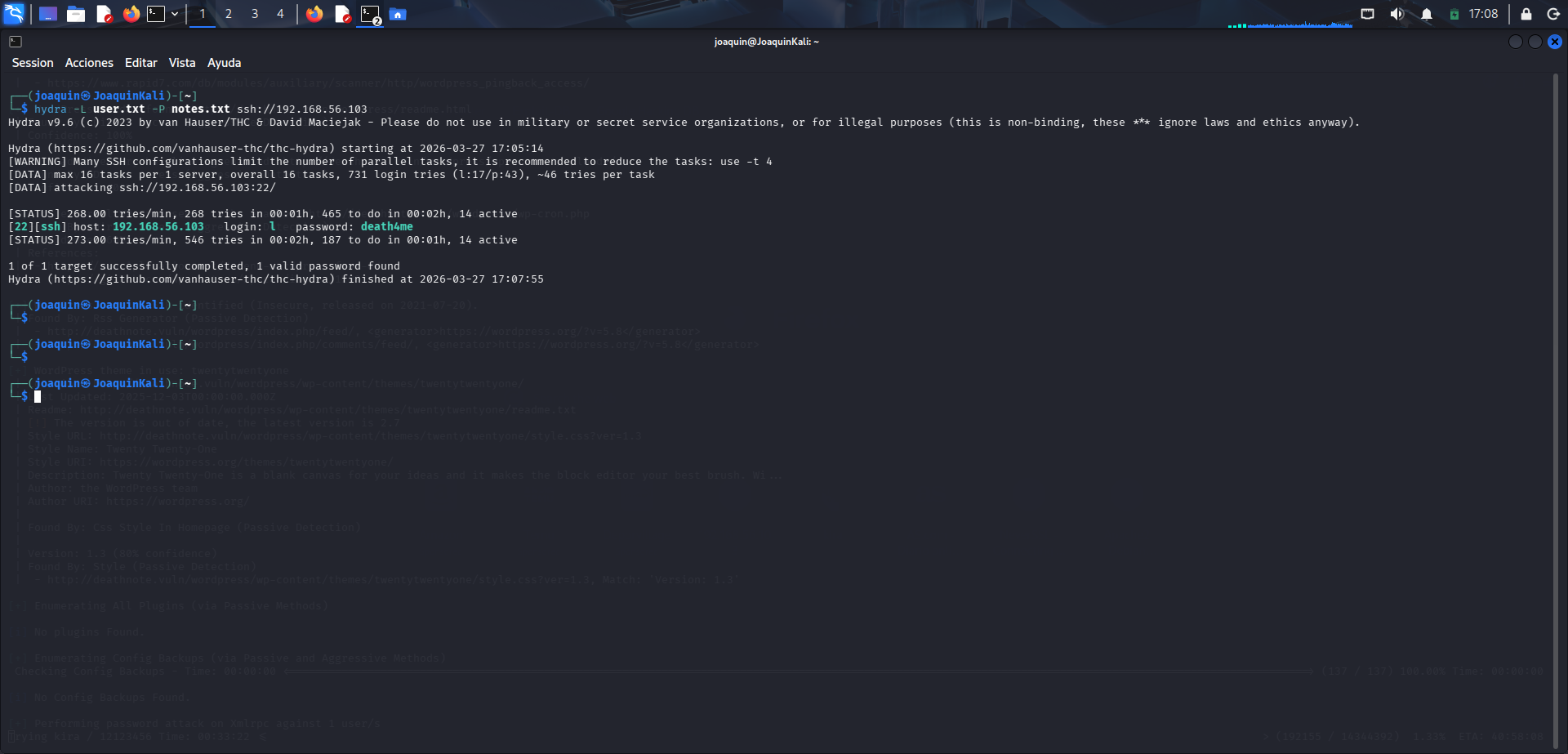Open the Ayuda menu
The image size is (1568, 754).
tap(224, 62)
